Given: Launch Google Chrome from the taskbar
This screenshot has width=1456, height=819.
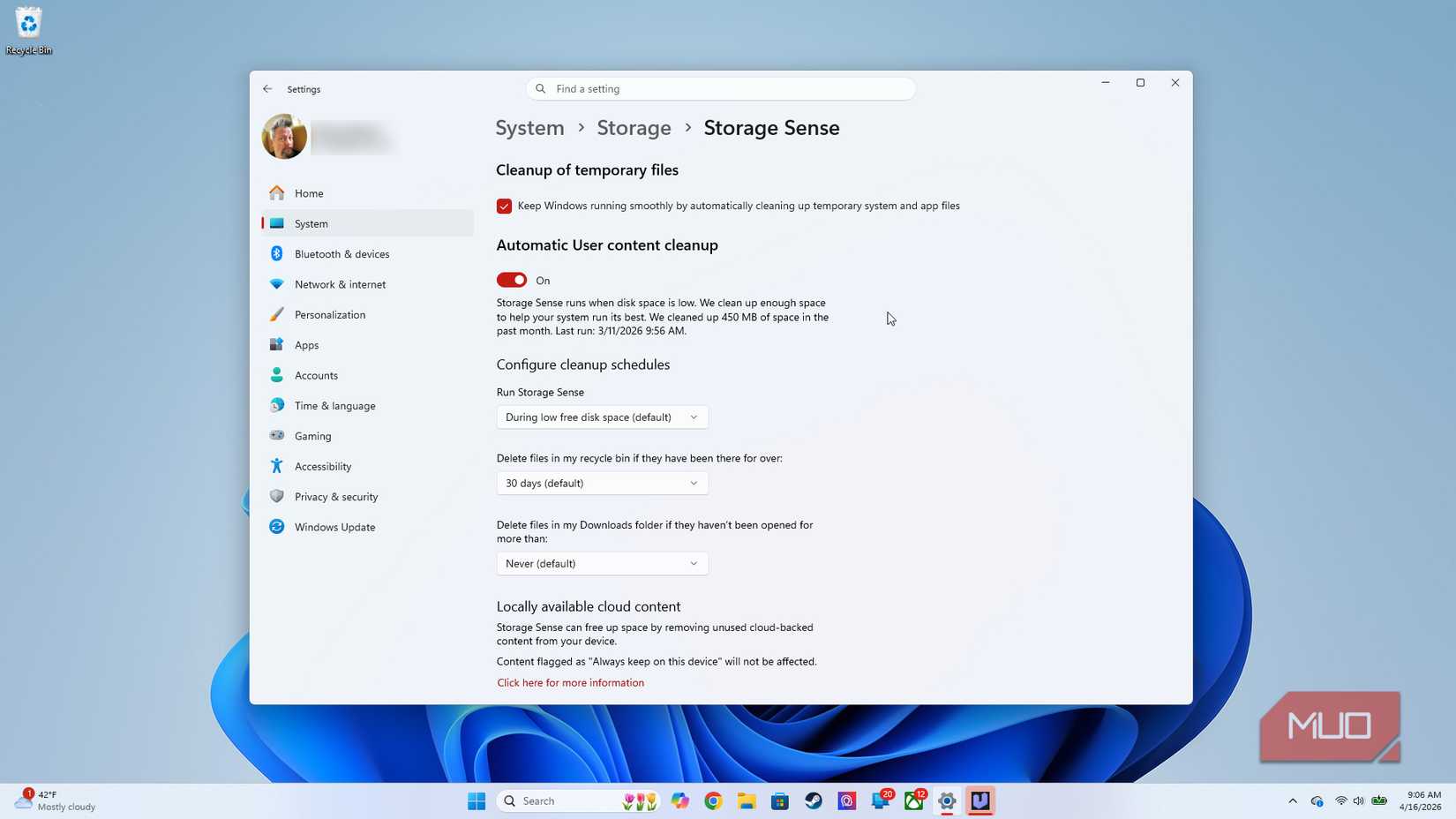Looking at the screenshot, I should point(712,800).
